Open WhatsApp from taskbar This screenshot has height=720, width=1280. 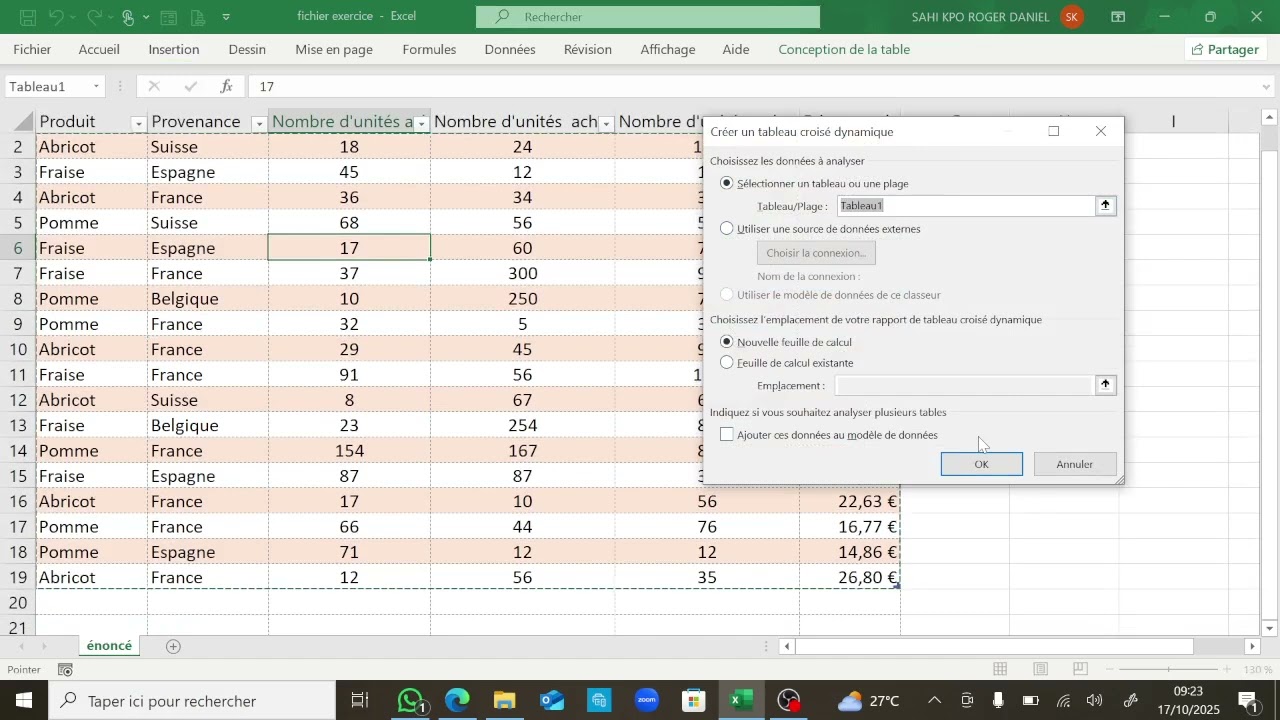click(x=410, y=701)
